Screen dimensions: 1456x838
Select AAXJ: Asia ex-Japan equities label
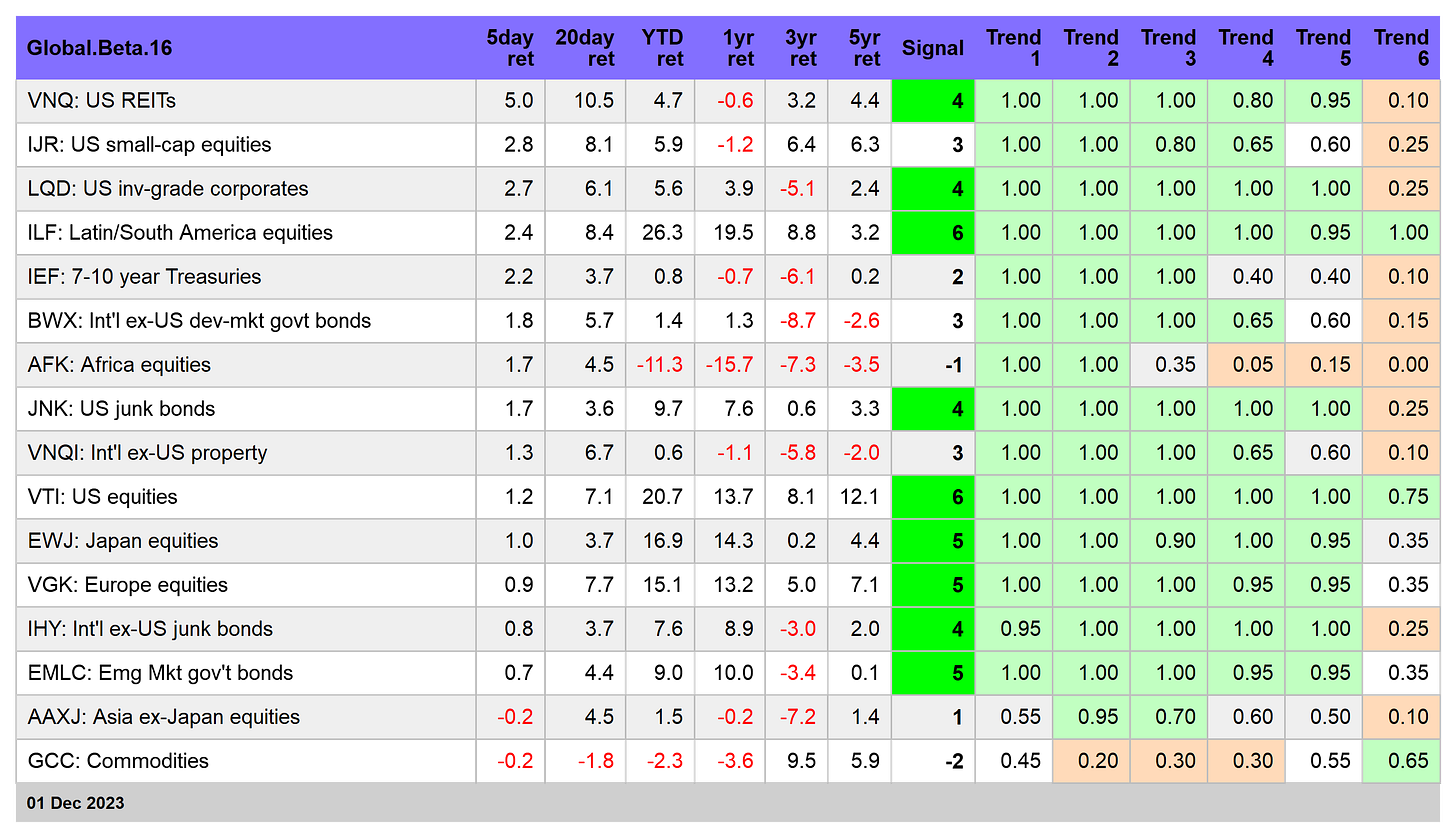[164, 717]
